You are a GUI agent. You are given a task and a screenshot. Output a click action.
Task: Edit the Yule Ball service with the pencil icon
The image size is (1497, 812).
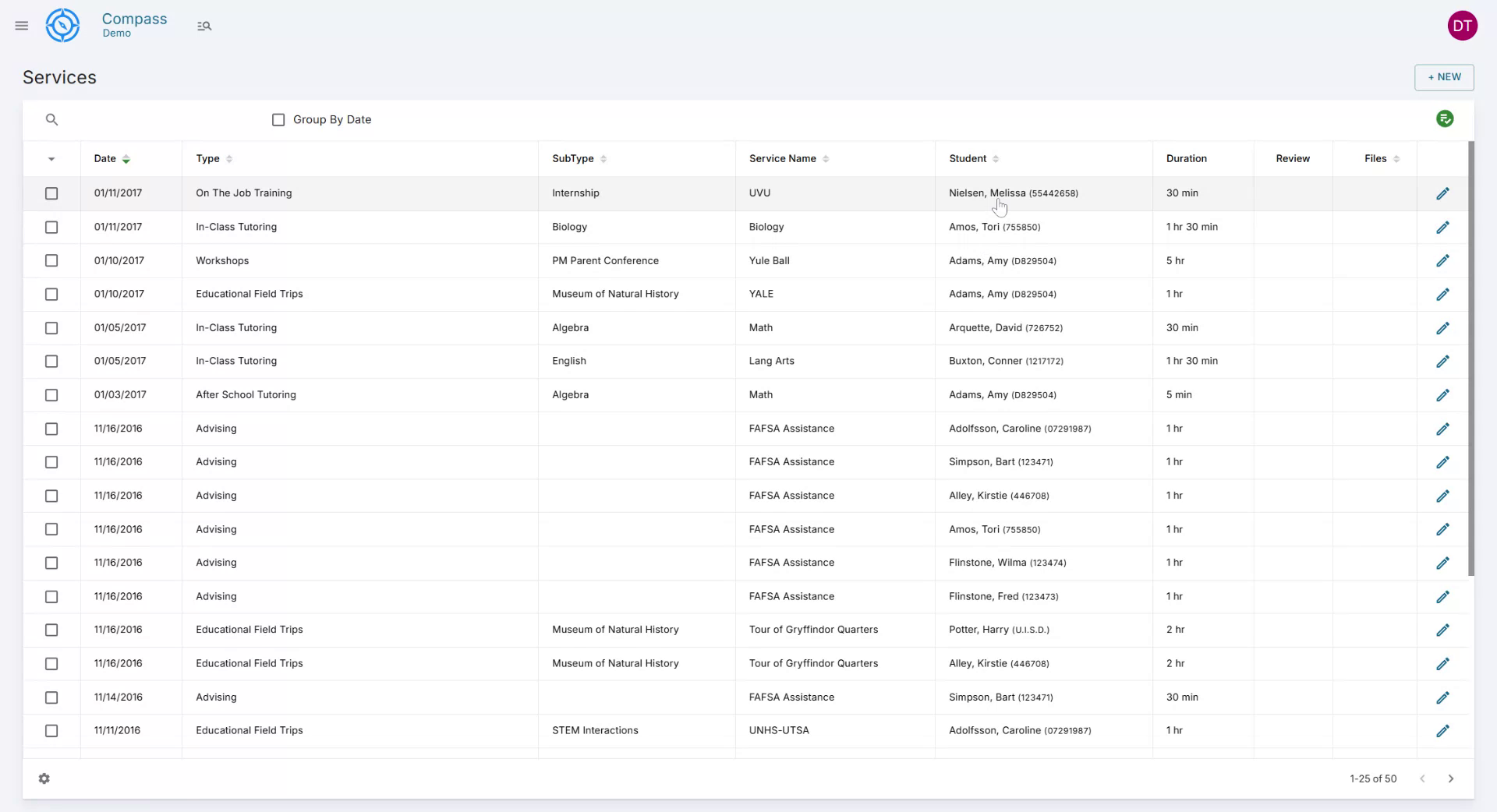coord(1443,260)
